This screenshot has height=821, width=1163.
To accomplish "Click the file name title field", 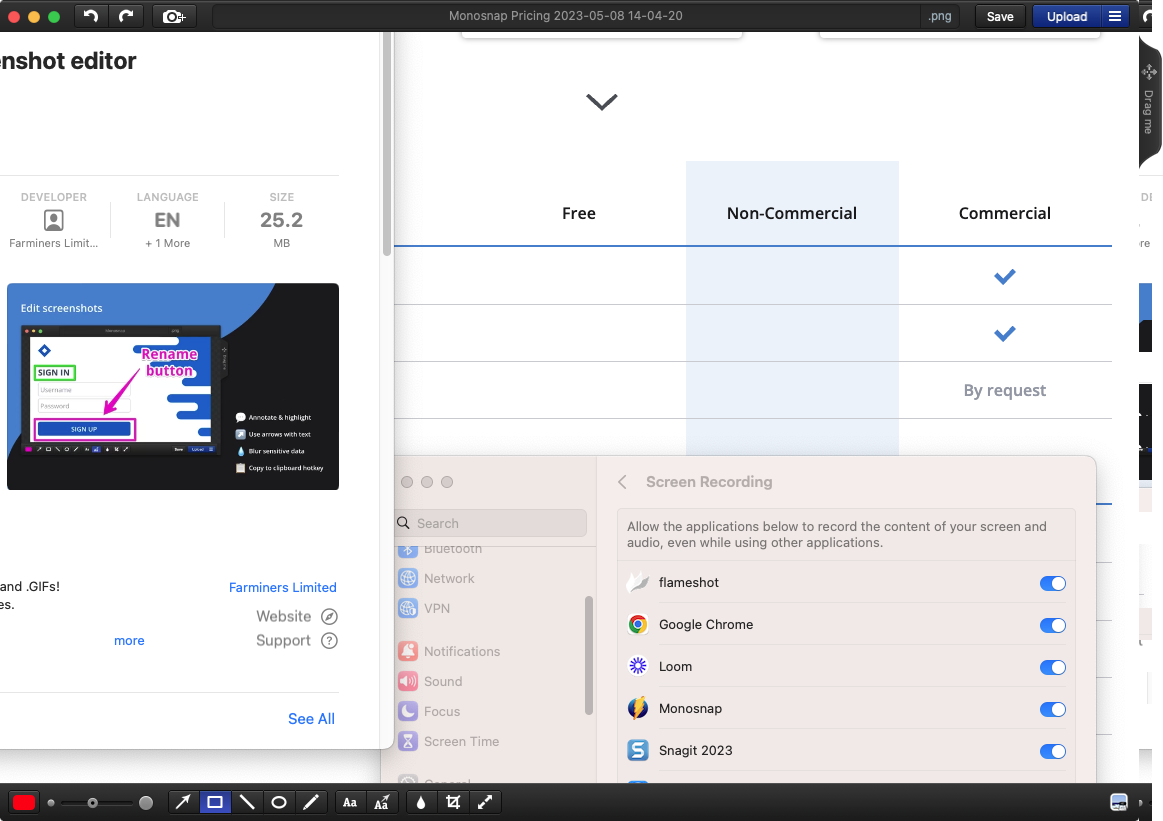I will tap(565, 16).
